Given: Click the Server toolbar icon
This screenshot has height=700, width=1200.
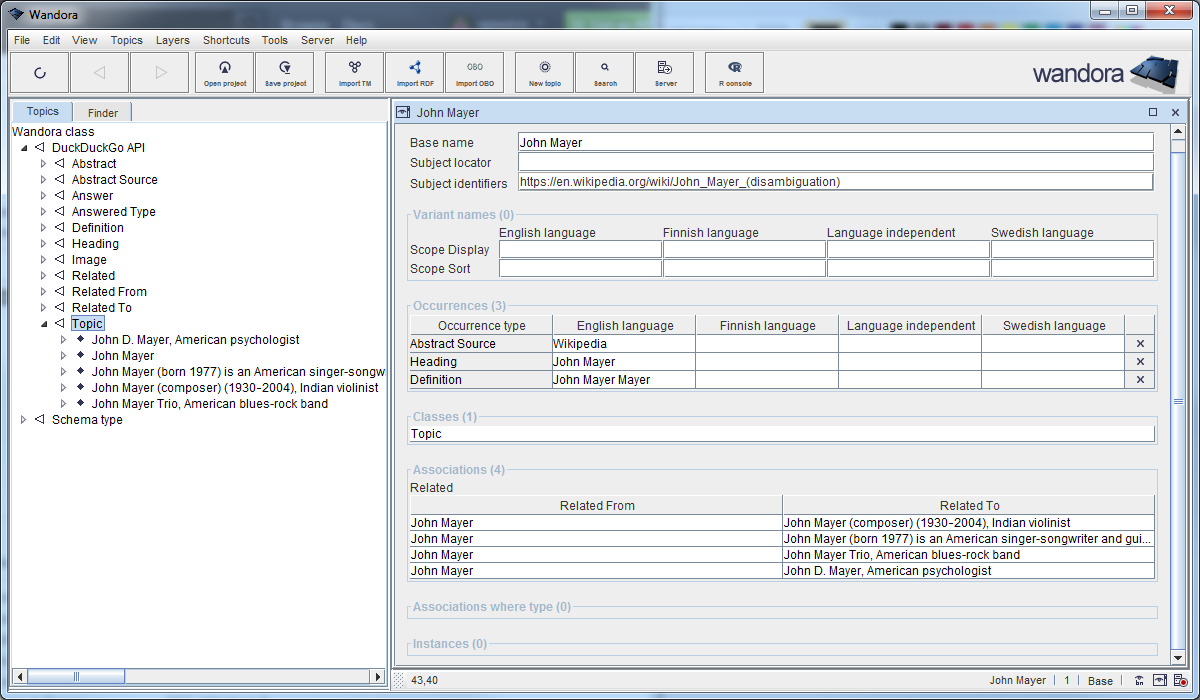Looking at the screenshot, I should coord(665,72).
